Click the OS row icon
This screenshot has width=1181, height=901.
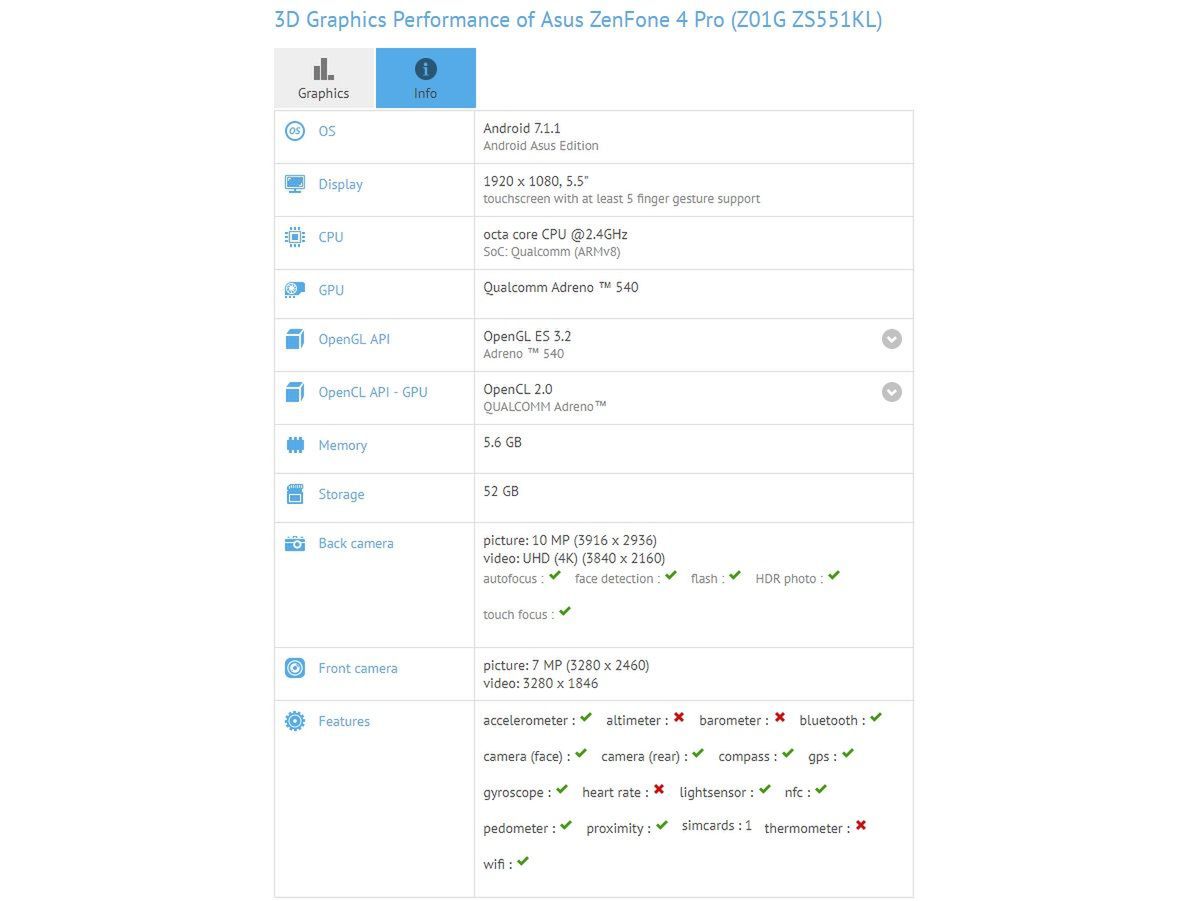tap(294, 131)
